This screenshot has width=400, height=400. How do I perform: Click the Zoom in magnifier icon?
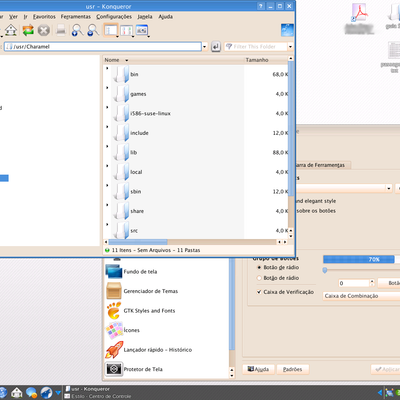[77, 30]
